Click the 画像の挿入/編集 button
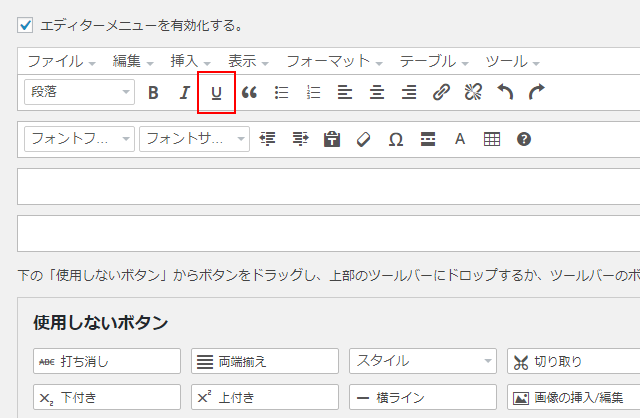 [x=573, y=397]
